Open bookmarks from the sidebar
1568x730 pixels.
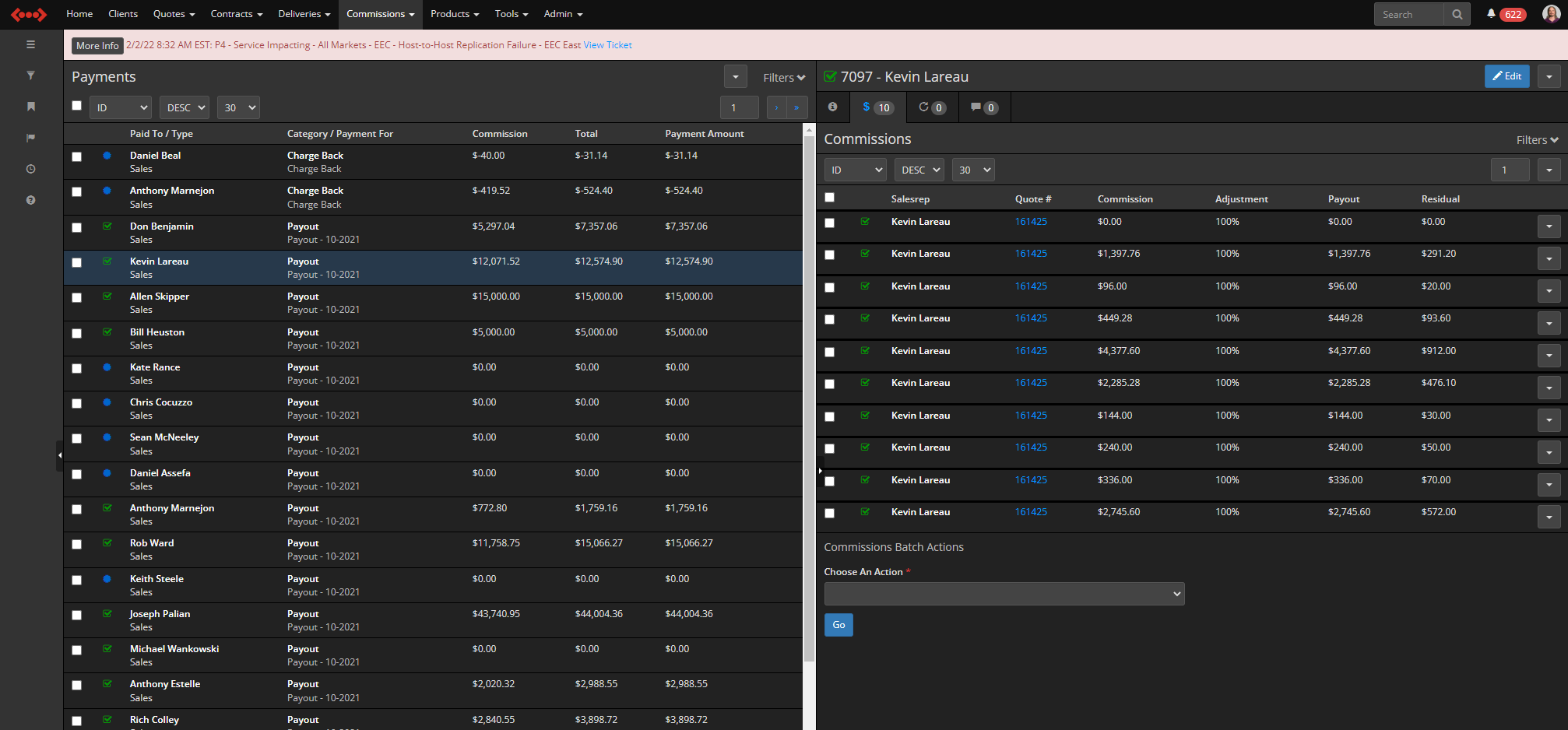[30, 107]
